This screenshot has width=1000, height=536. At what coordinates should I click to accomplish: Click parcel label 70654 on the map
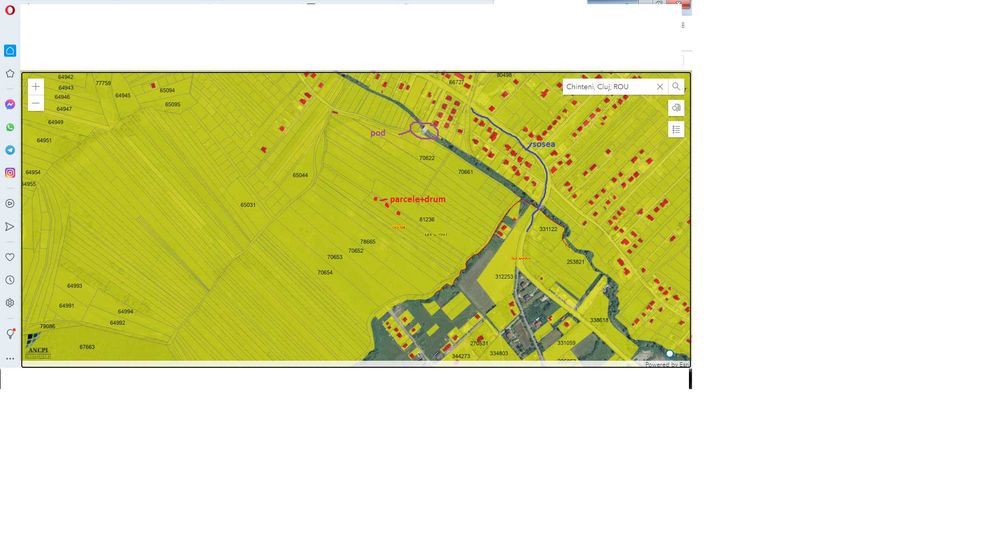(325, 272)
